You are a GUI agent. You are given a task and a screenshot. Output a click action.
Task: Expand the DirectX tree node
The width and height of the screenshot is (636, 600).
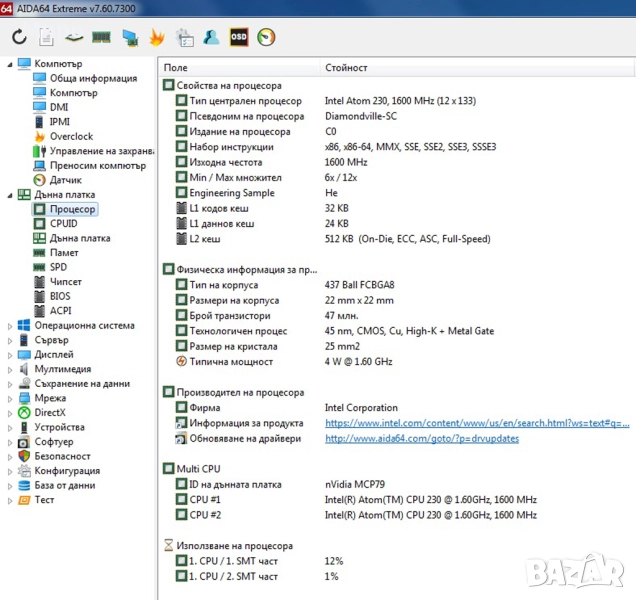[x=9, y=412]
